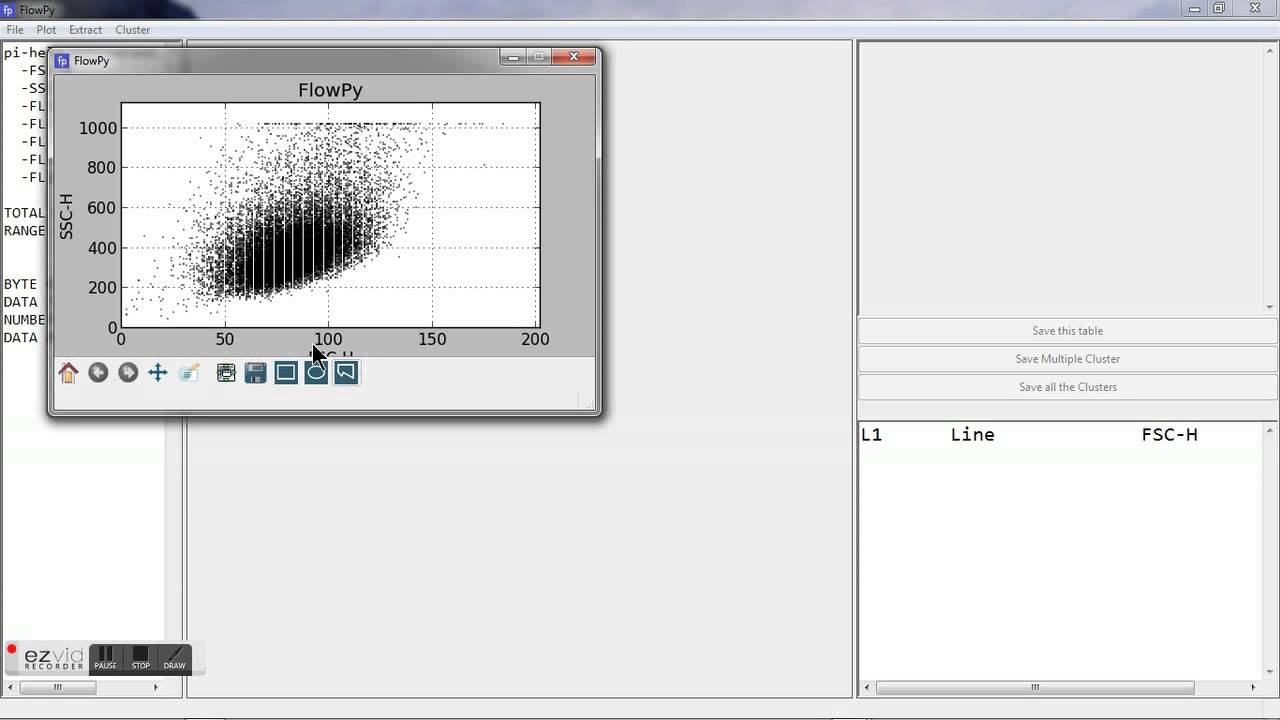Open the Extract menu

85,30
